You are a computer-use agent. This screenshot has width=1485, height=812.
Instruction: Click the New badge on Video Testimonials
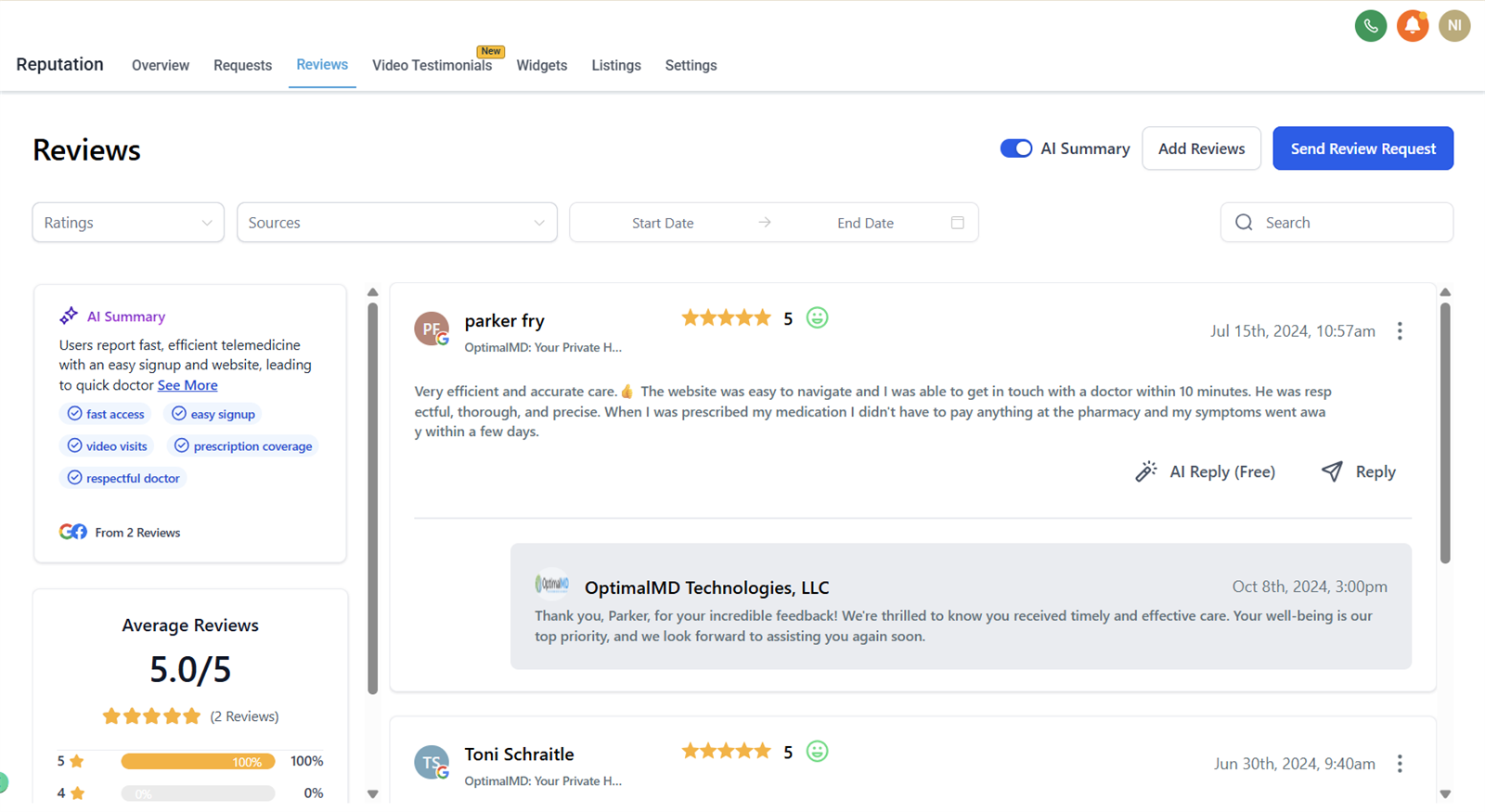[x=491, y=51]
